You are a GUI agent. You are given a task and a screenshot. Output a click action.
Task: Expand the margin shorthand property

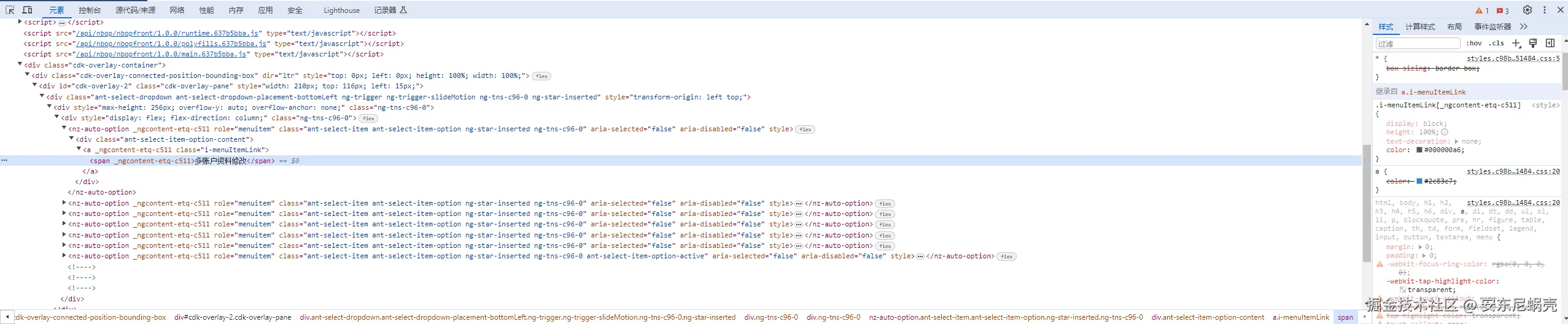click(1420, 247)
